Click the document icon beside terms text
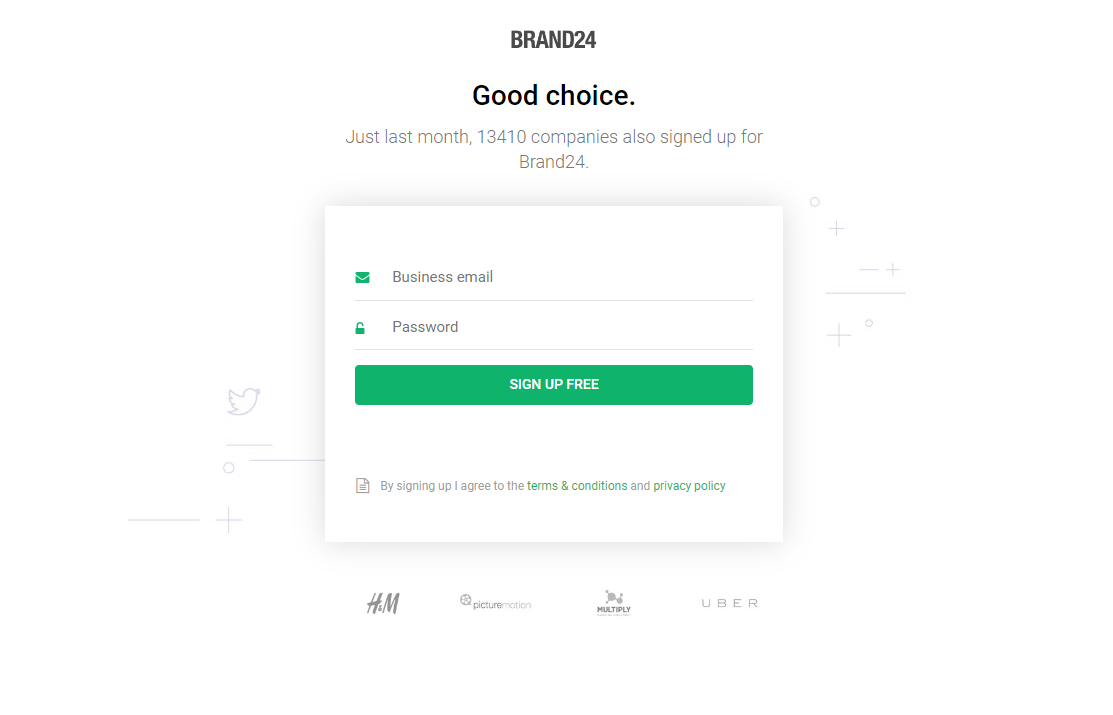1113x715 pixels. coord(362,486)
